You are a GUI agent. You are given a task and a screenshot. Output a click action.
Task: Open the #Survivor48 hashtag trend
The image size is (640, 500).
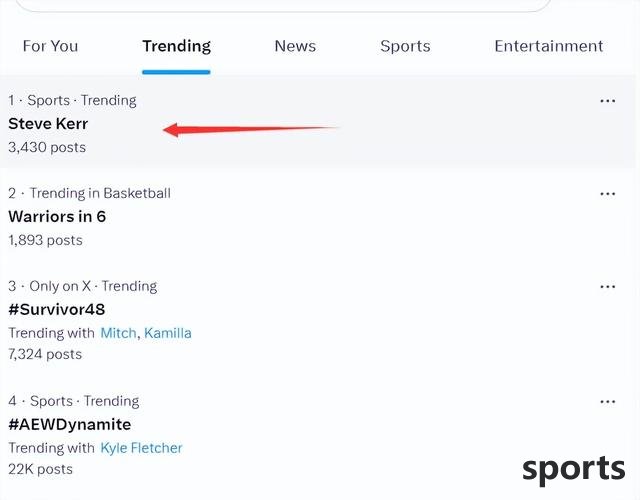pyautogui.click(x=56, y=309)
